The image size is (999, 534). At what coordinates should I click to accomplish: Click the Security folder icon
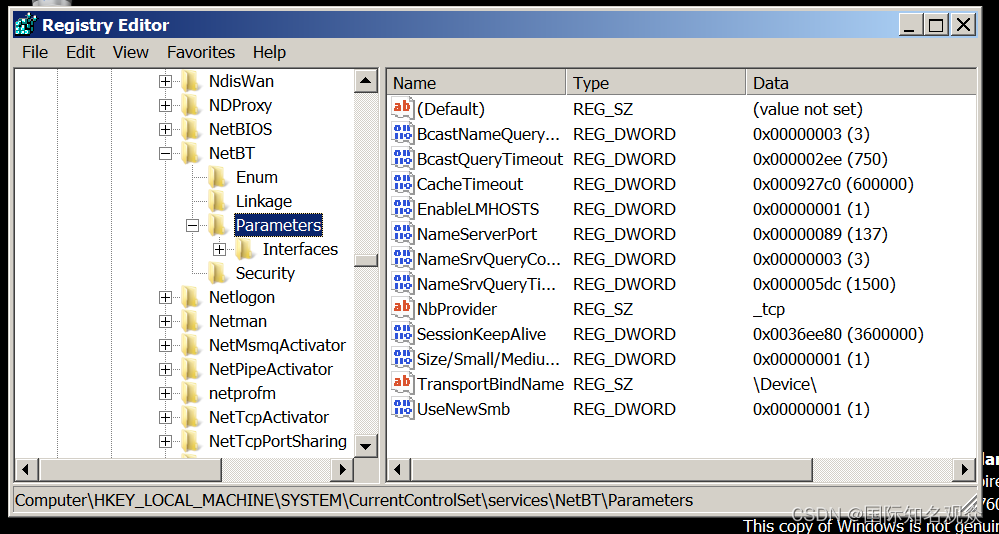(x=218, y=273)
